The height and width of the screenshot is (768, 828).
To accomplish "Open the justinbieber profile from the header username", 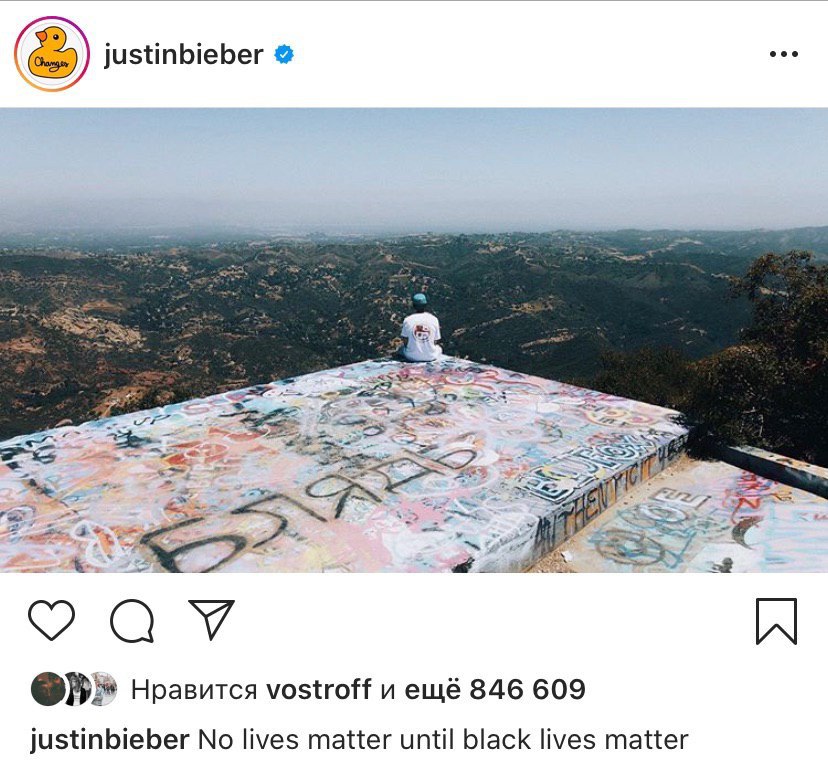I will (x=183, y=55).
